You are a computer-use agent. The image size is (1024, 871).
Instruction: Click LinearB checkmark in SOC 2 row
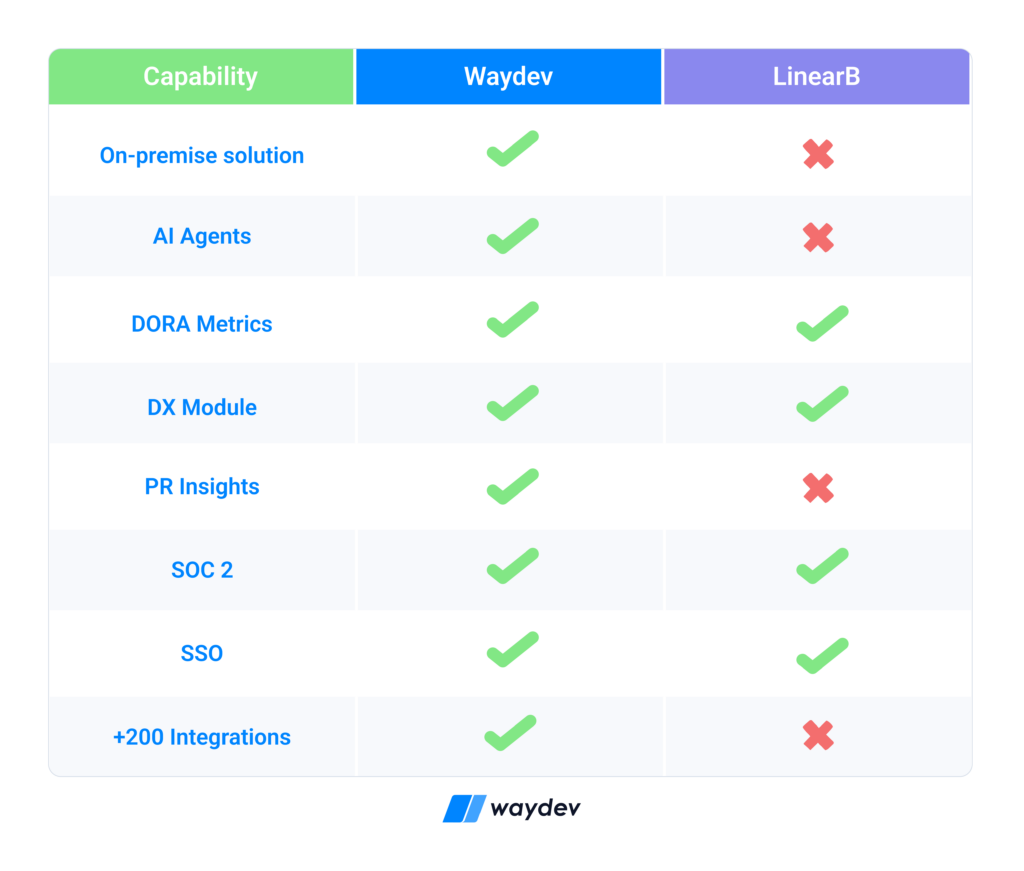coord(822,566)
